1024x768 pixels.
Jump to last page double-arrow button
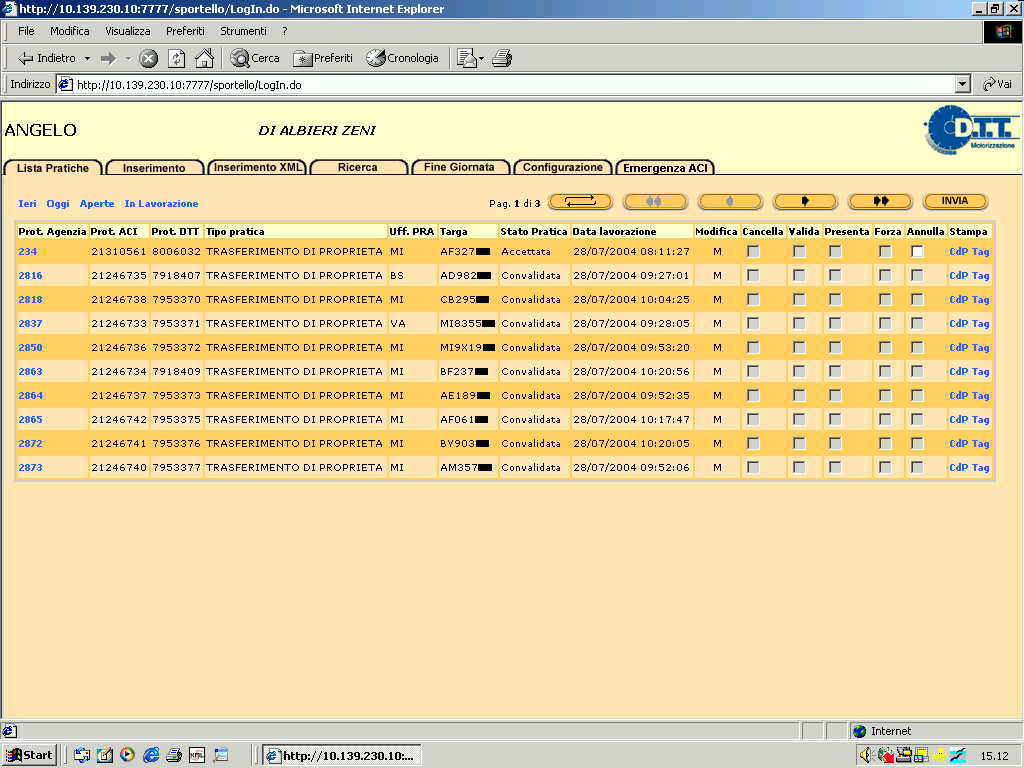880,202
